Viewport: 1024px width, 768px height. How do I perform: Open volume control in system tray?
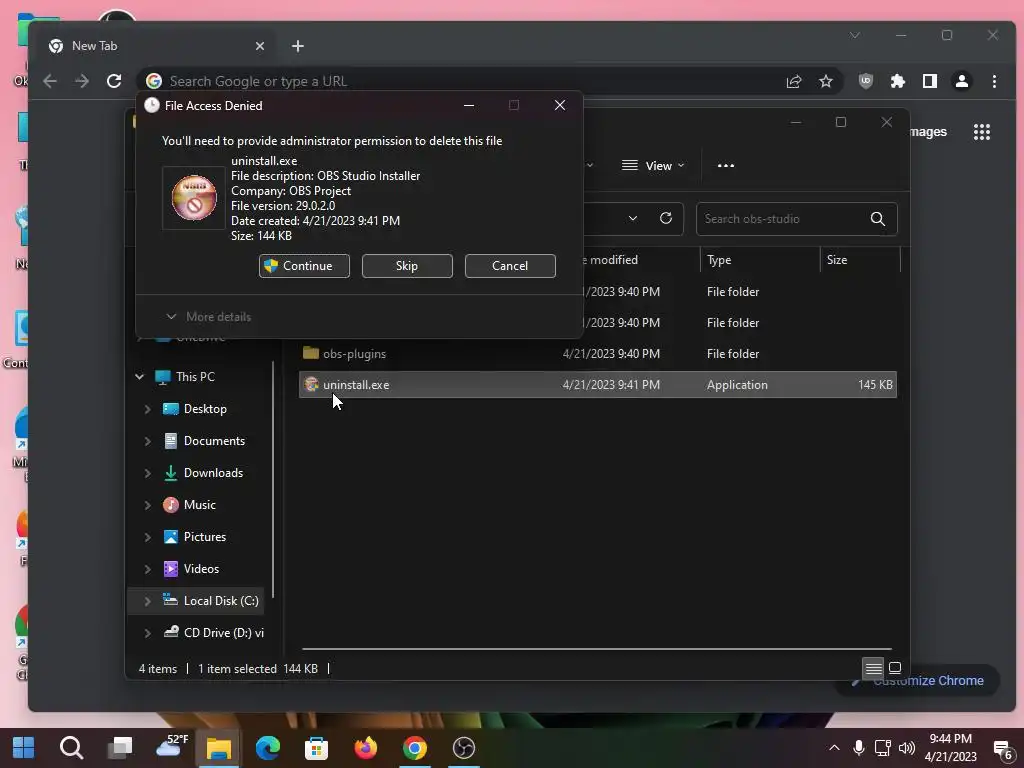click(x=906, y=748)
